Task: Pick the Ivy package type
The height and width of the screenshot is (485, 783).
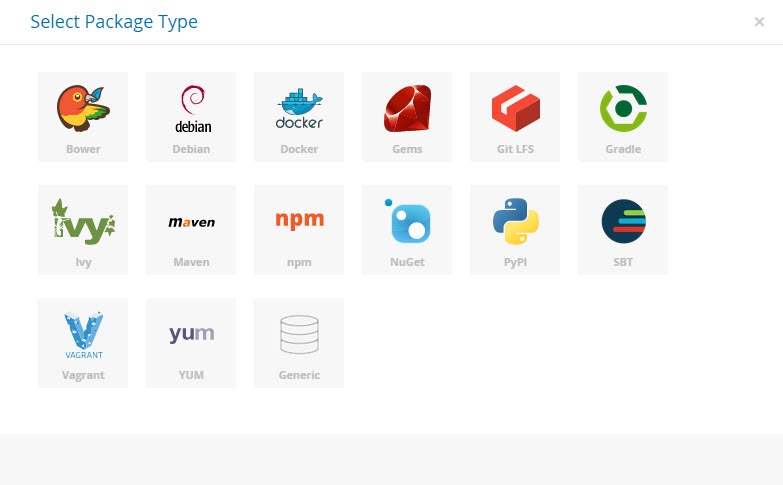Action: 83,230
